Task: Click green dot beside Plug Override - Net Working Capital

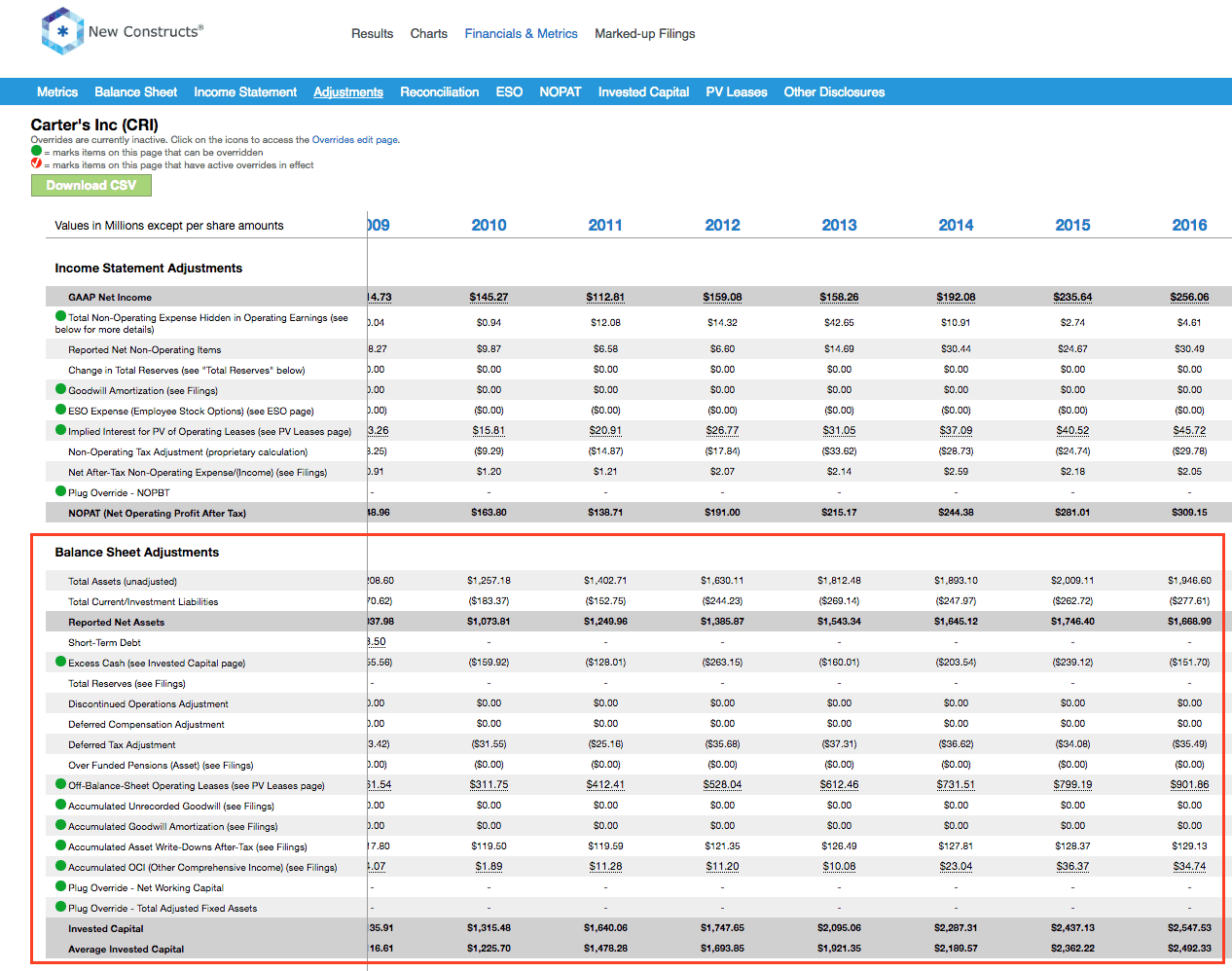Action: pos(60,886)
